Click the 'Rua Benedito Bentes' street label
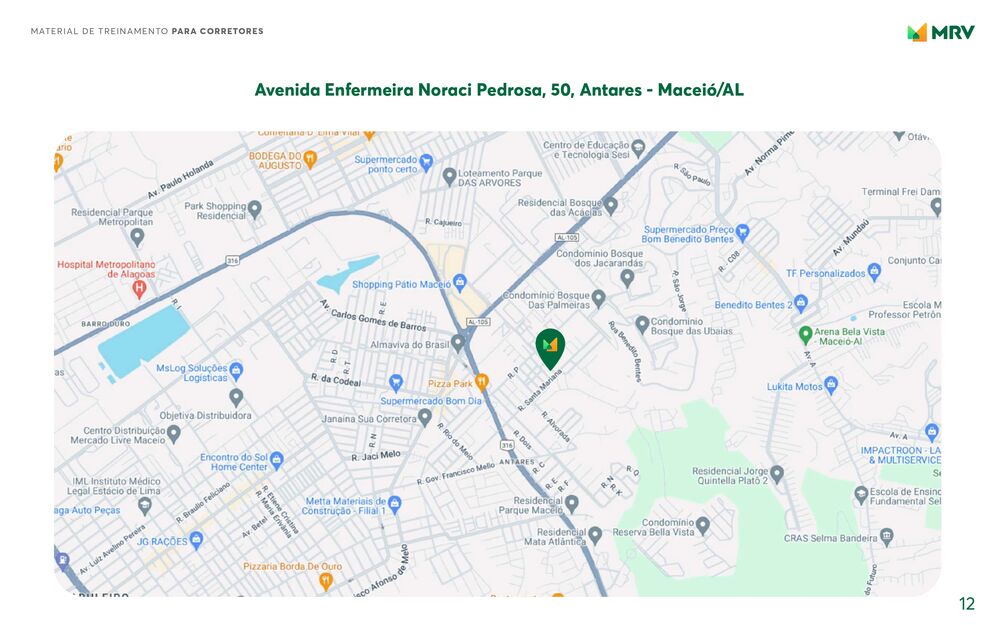Viewport: 1000px width, 625px height. [x=624, y=351]
